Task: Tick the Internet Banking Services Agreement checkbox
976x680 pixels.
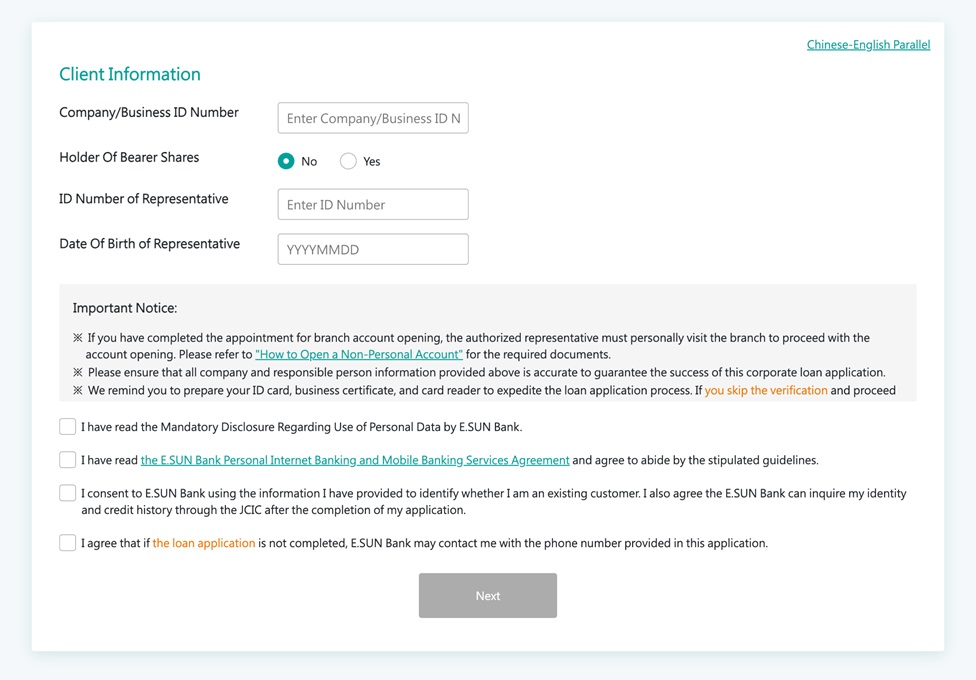Action: pyautogui.click(x=68, y=460)
